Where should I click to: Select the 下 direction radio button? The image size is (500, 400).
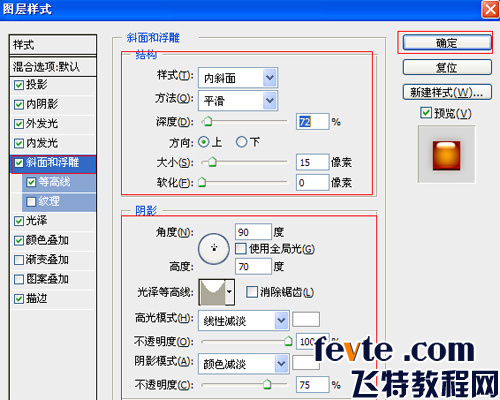[x=241, y=142]
